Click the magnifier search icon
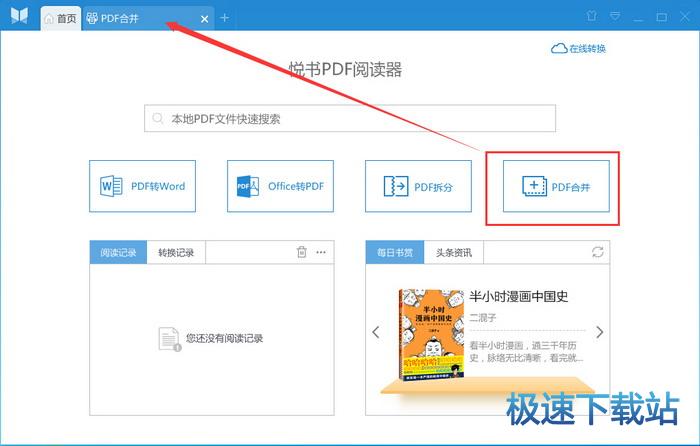The height and width of the screenshot is (446, 700). [x=157, y=118]
